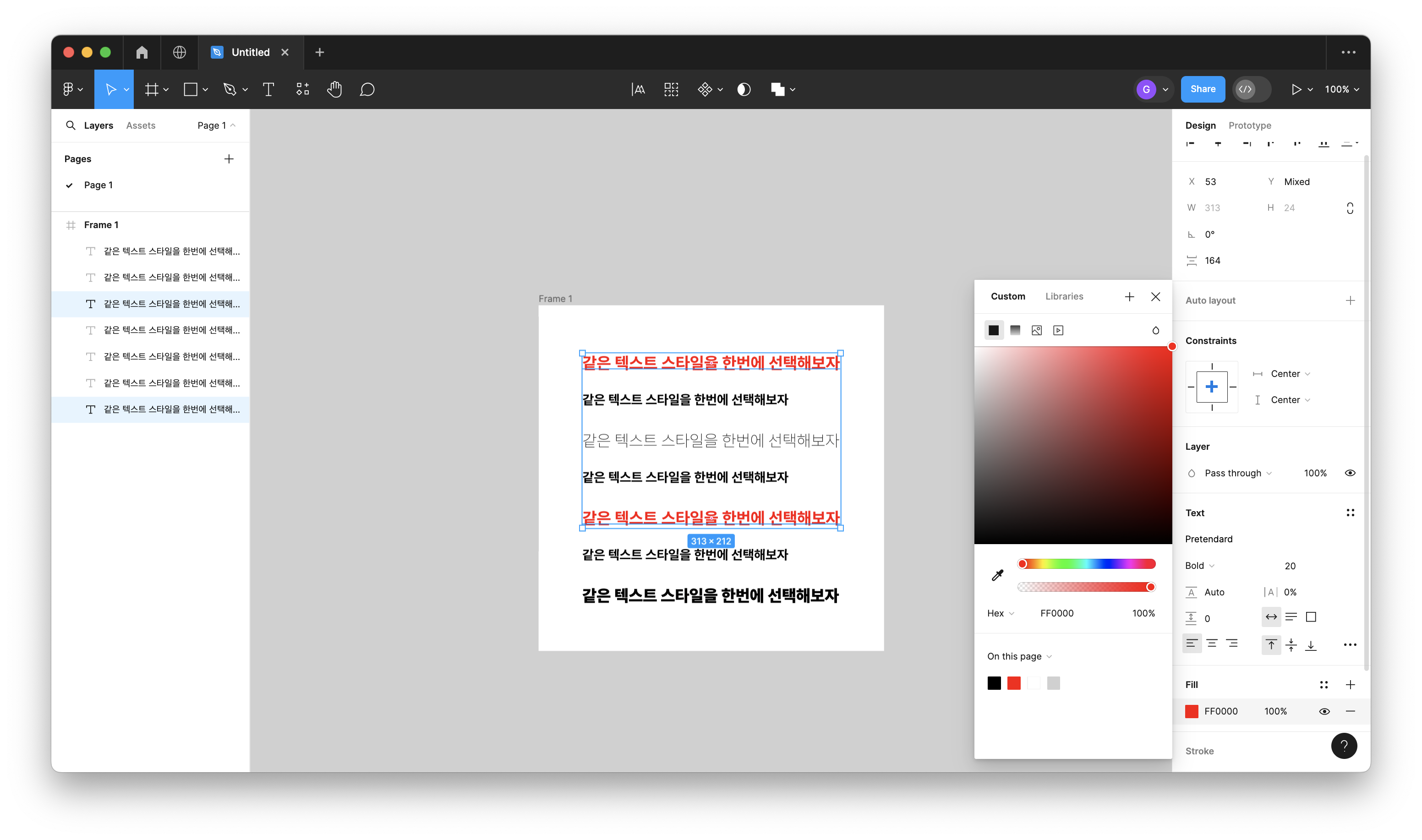Open the Libraries tab in color picker
The height and width of the screenshot is (840, 1422).
click(1064, 296)
